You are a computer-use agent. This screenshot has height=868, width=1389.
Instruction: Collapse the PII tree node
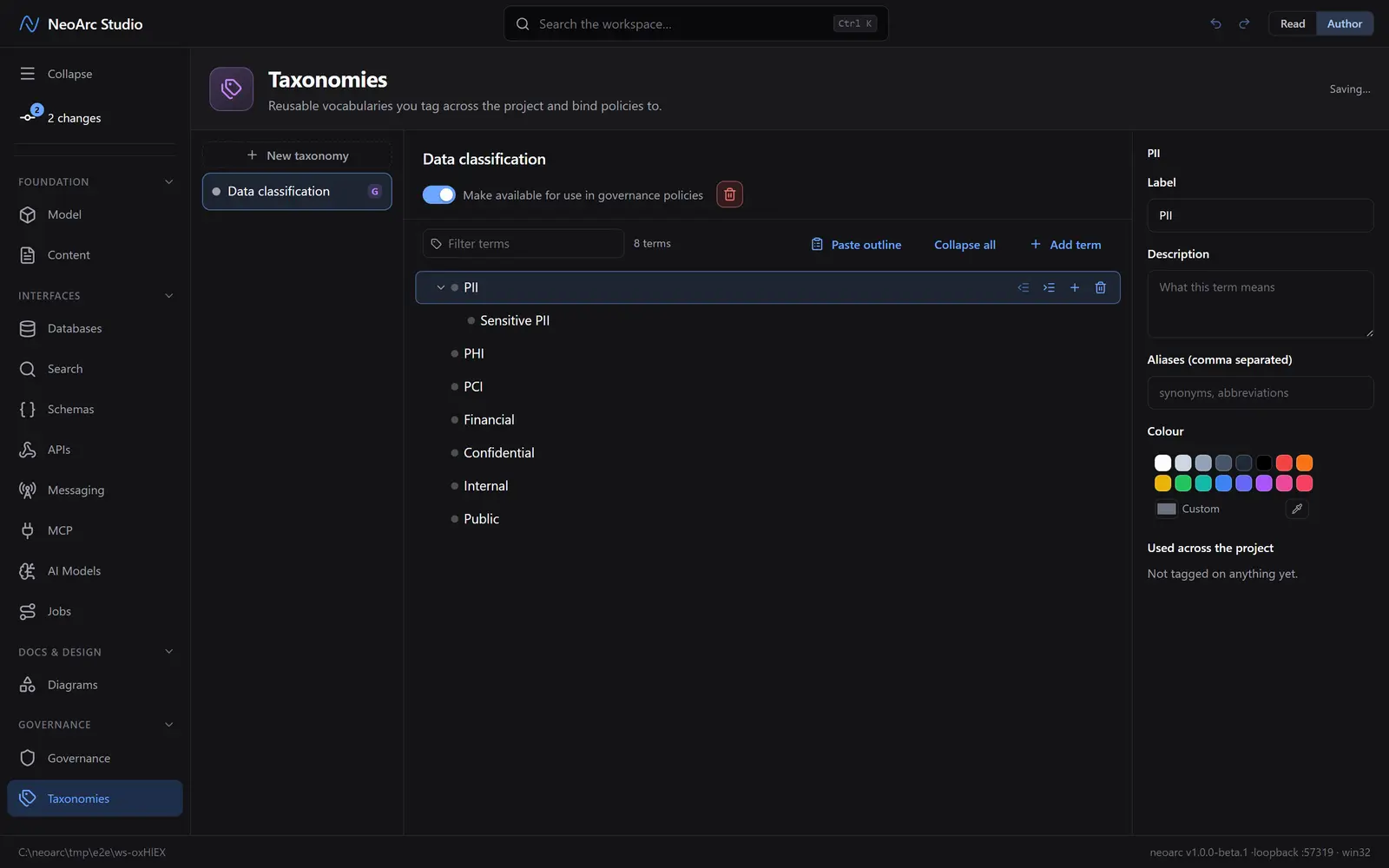click(441, 287)
